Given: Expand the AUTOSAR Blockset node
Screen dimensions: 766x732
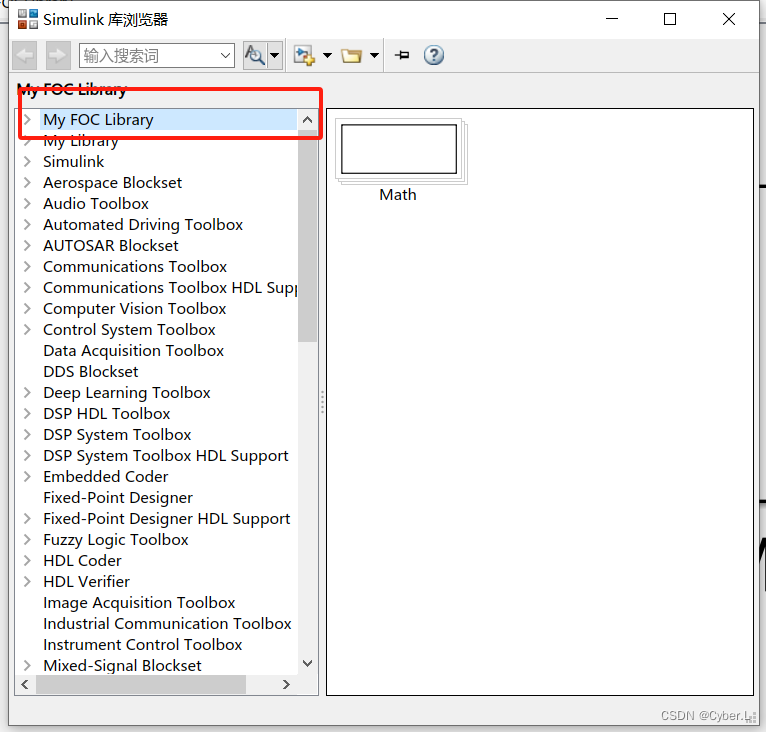Looking at the screenshot, I should [27, 246].
